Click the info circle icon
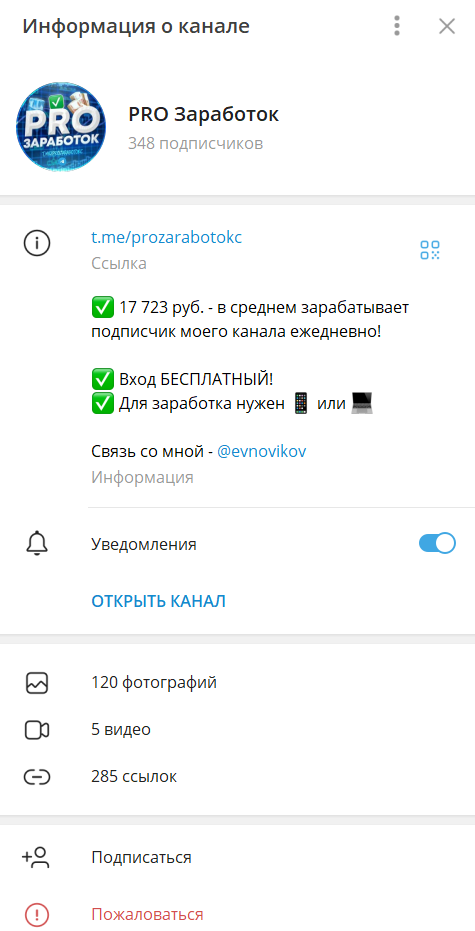The image size is (475, 931). 37,243
